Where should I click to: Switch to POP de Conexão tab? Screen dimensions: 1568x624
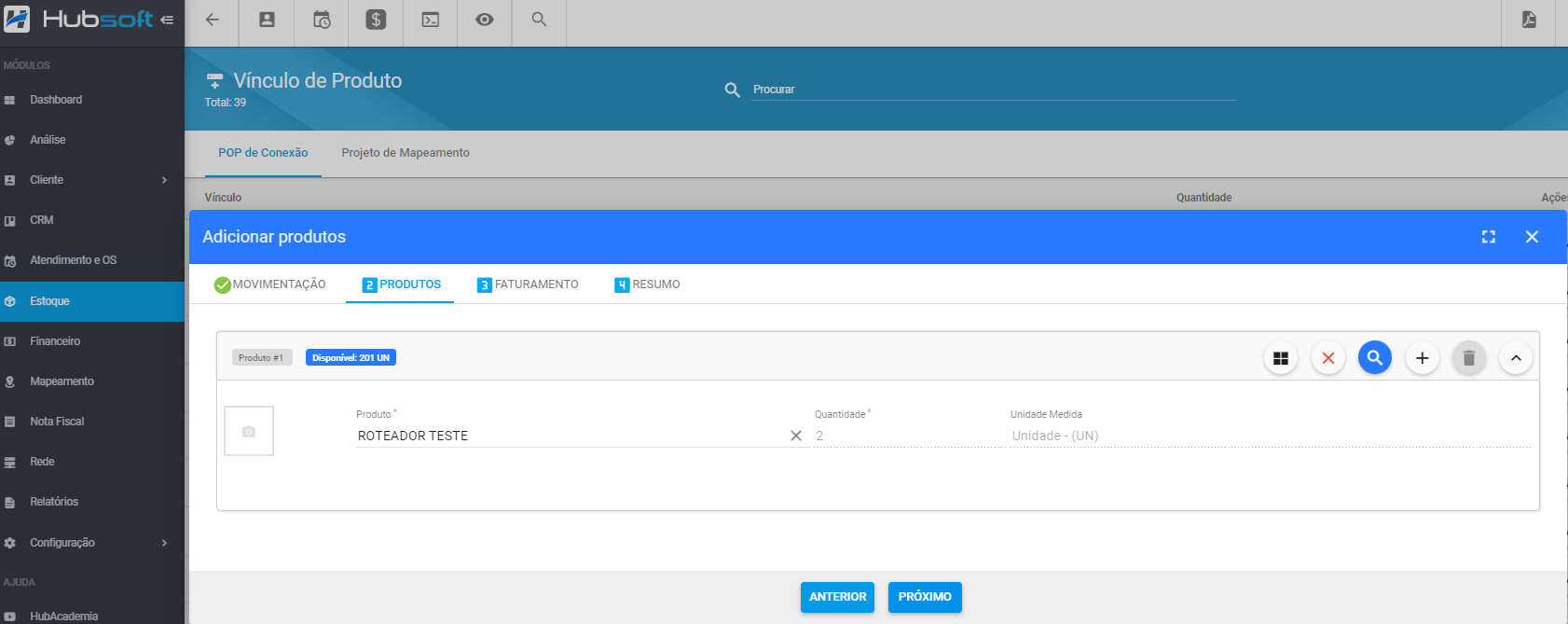(x=263, y=153)
